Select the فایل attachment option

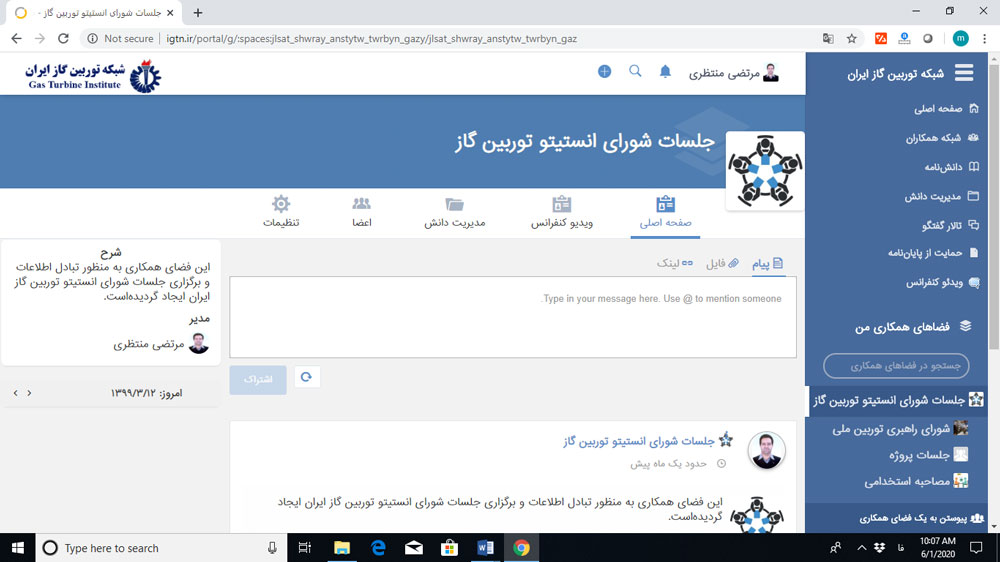(722, 263)
